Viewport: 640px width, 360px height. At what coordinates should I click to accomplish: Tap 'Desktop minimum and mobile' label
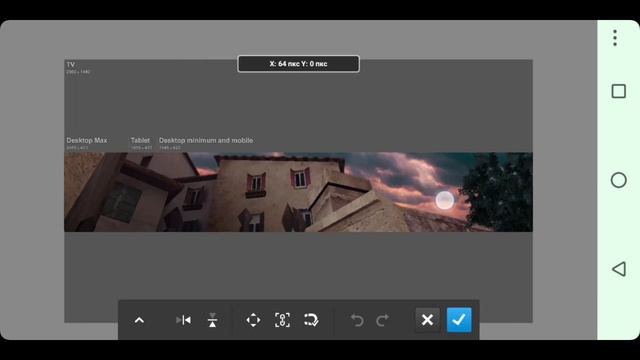[x=206, y=140]
